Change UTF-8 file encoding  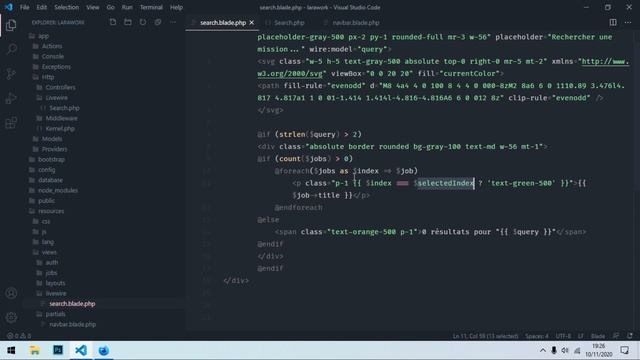click(x=563, y=336)
